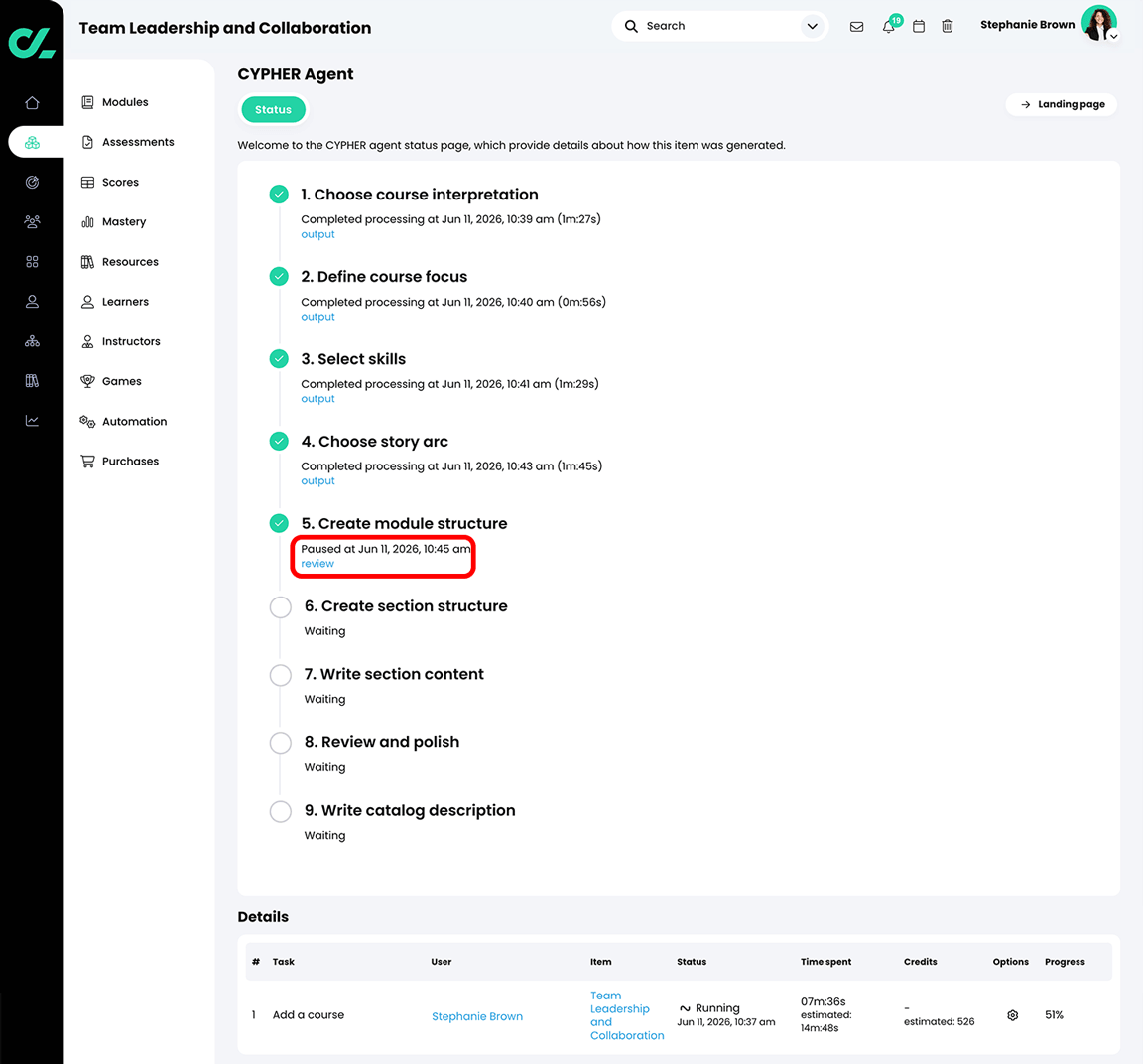Click the CYPHER logo in the sidebar
Screen dimensions: 1143x1064
click(x=32, y=42)
